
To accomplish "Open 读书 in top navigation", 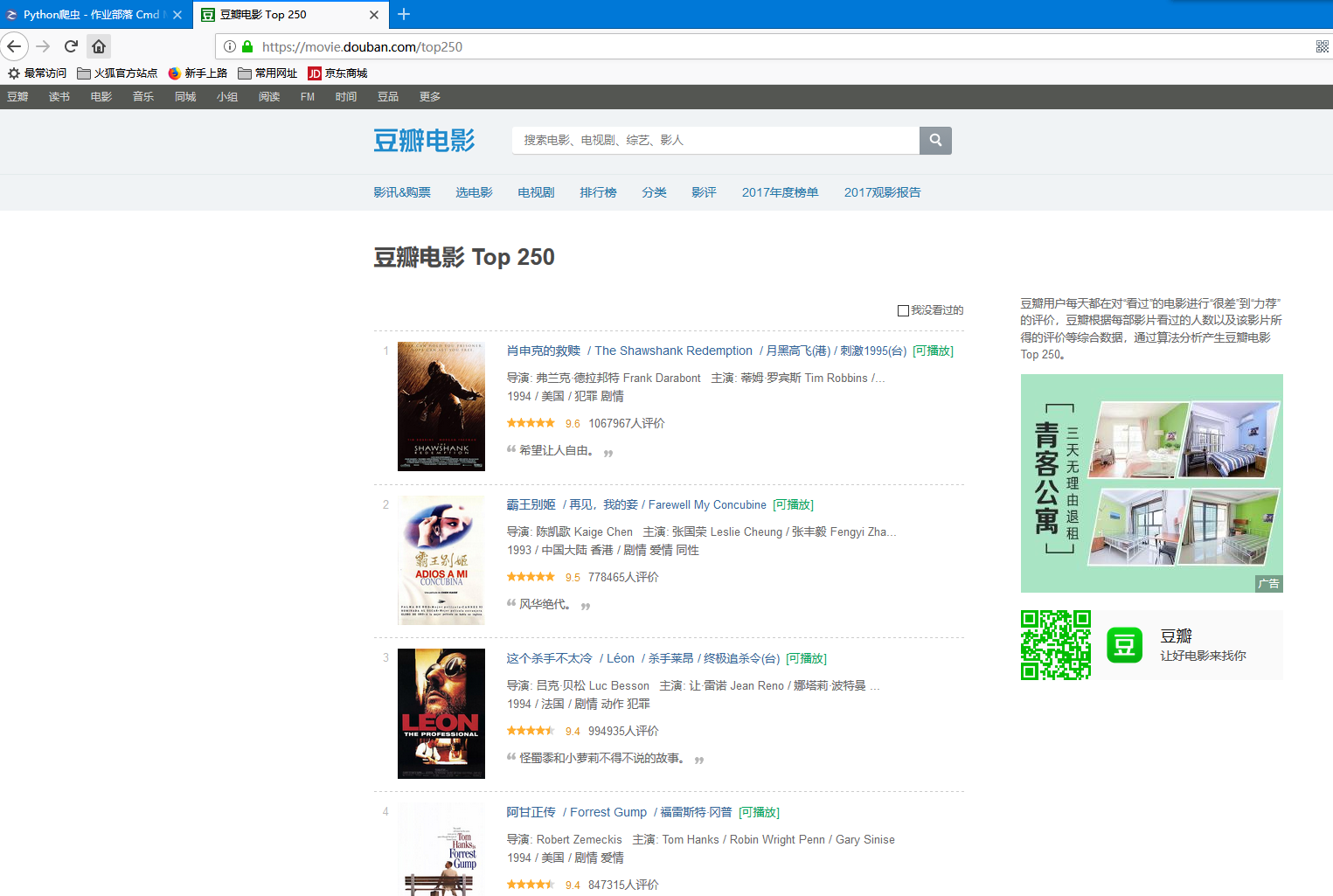I will tap(59, 97).
